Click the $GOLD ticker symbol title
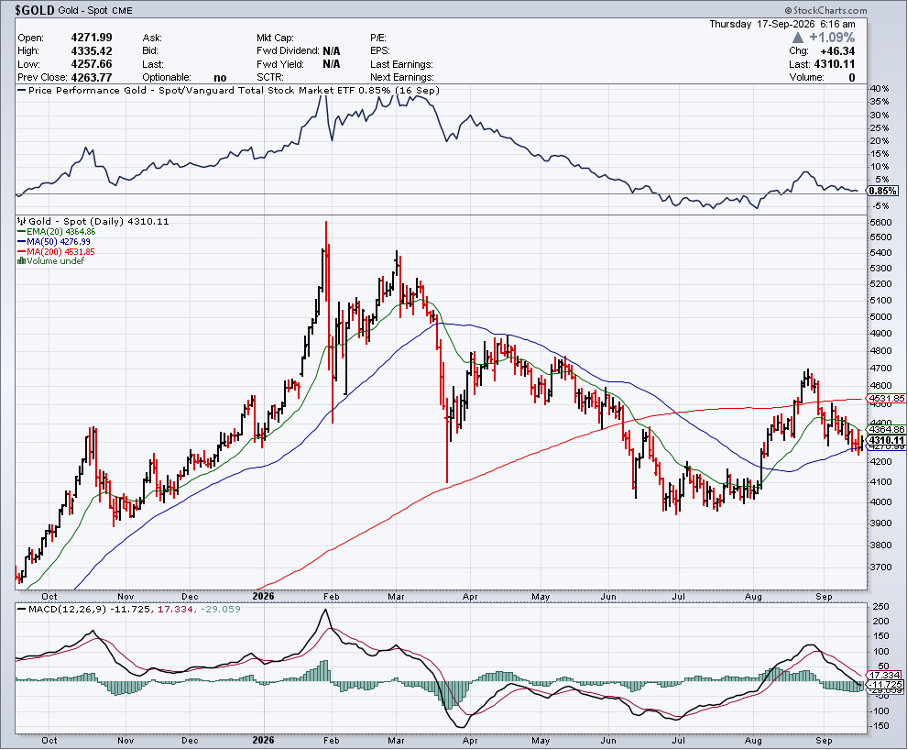The height and width of the screenshot is (750, 908). (x=35, y=10)
